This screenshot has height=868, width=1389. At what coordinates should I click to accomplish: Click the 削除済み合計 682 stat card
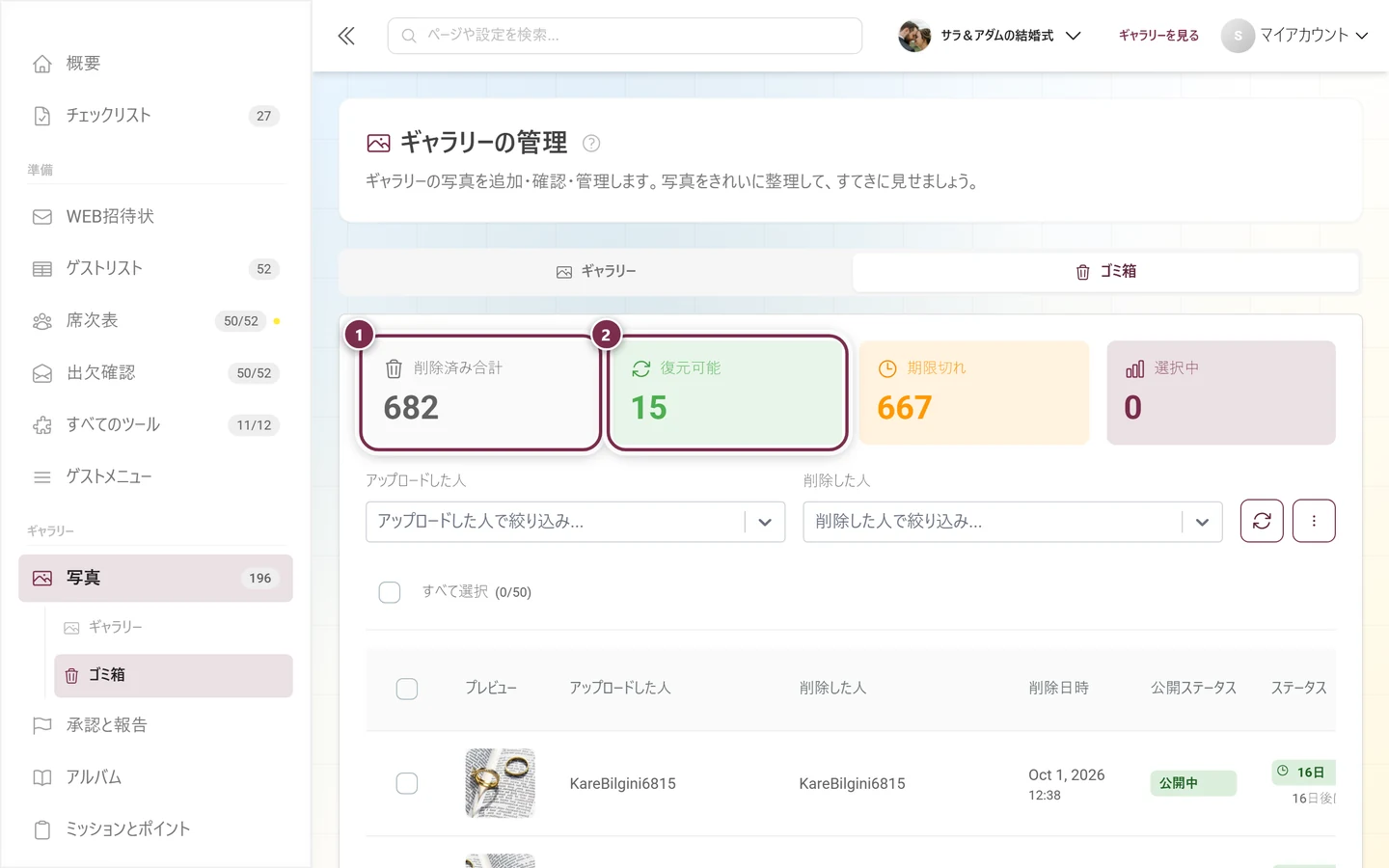(480, 393)
